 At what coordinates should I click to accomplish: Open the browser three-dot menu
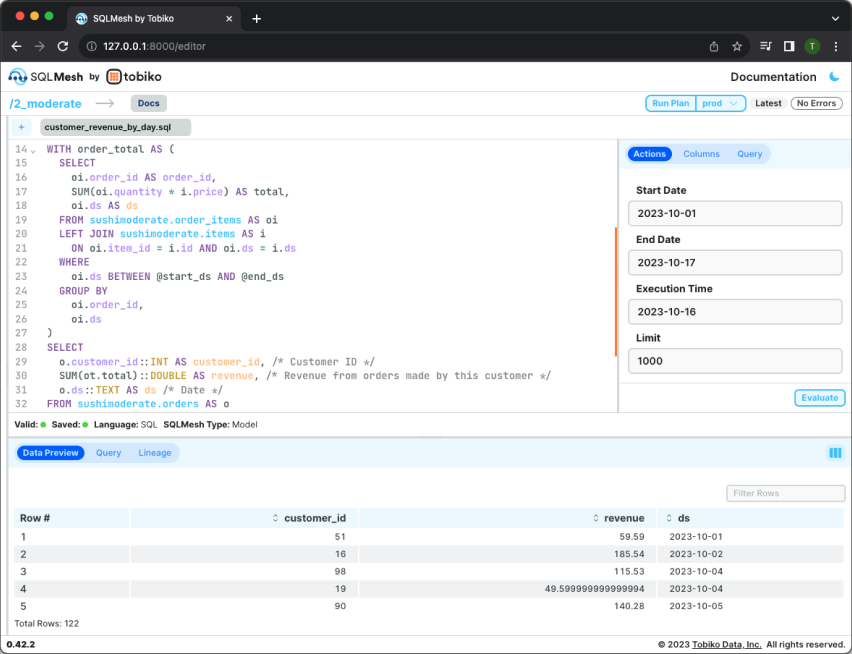click(836, 46)
